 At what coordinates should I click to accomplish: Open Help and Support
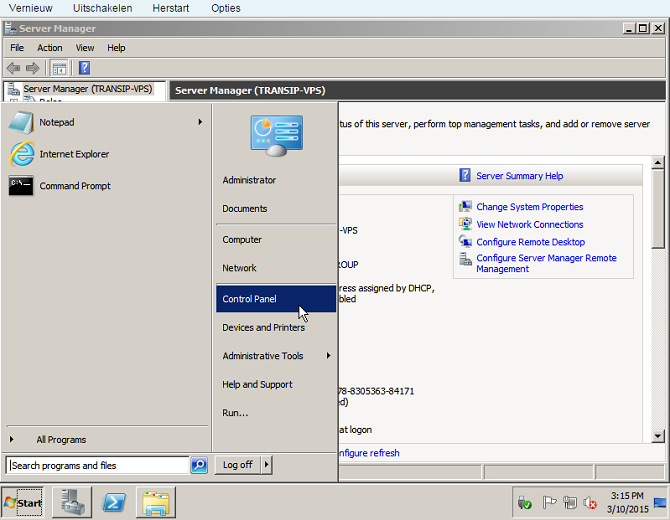(x=276, y=385)
